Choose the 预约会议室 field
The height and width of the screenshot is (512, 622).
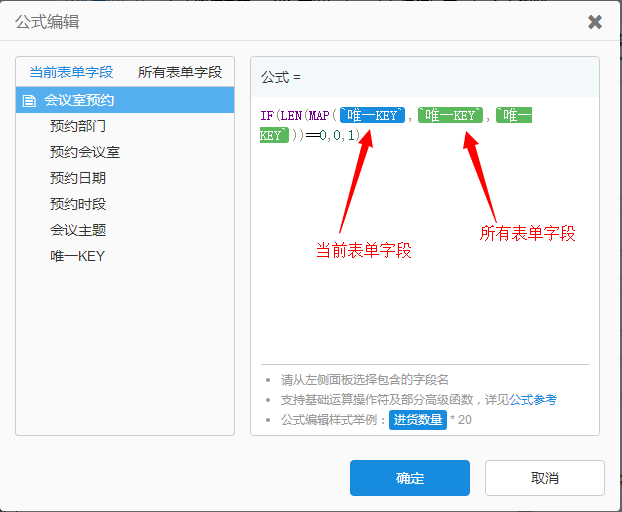(84, 152)
